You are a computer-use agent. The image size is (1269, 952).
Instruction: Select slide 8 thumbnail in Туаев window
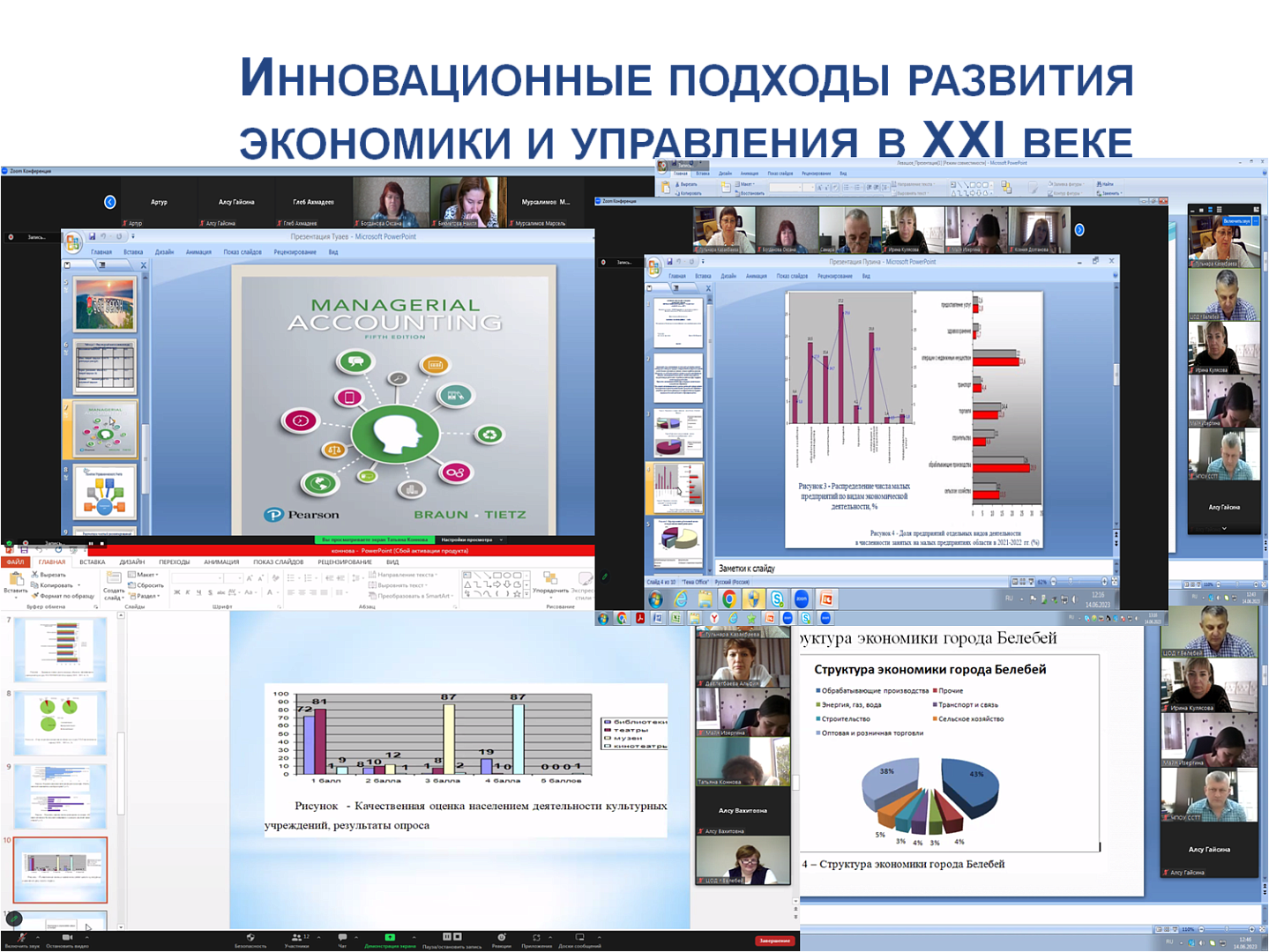105,492
